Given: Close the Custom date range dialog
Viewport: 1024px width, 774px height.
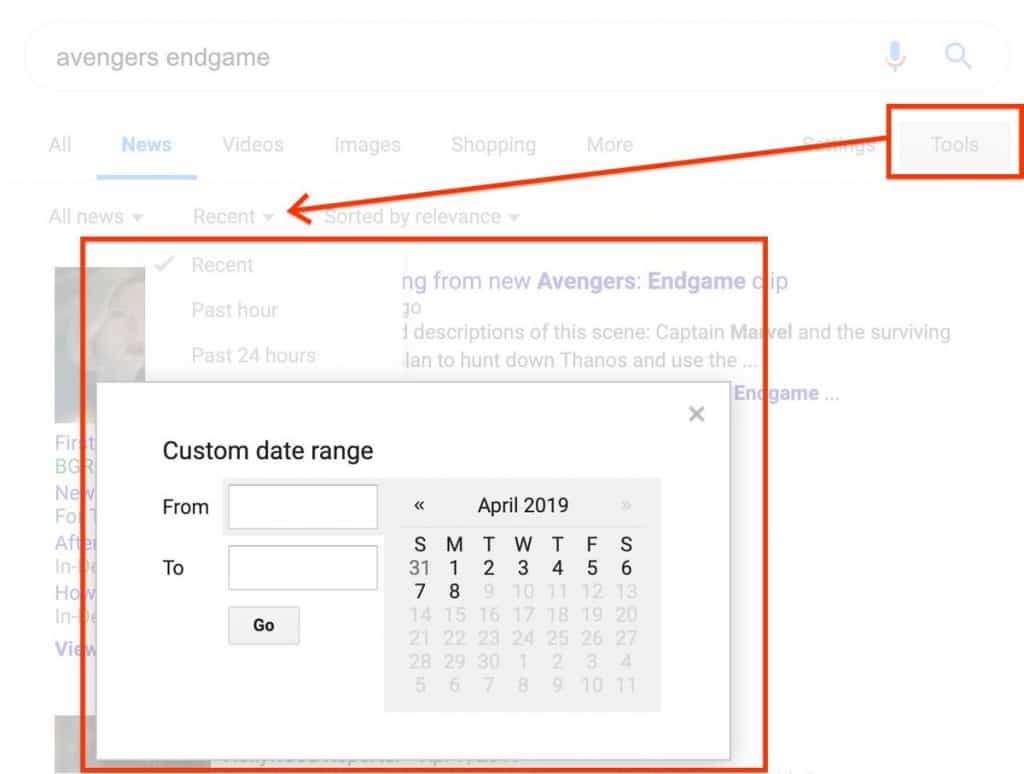Looking at the screenshot, I should (697, 414).
